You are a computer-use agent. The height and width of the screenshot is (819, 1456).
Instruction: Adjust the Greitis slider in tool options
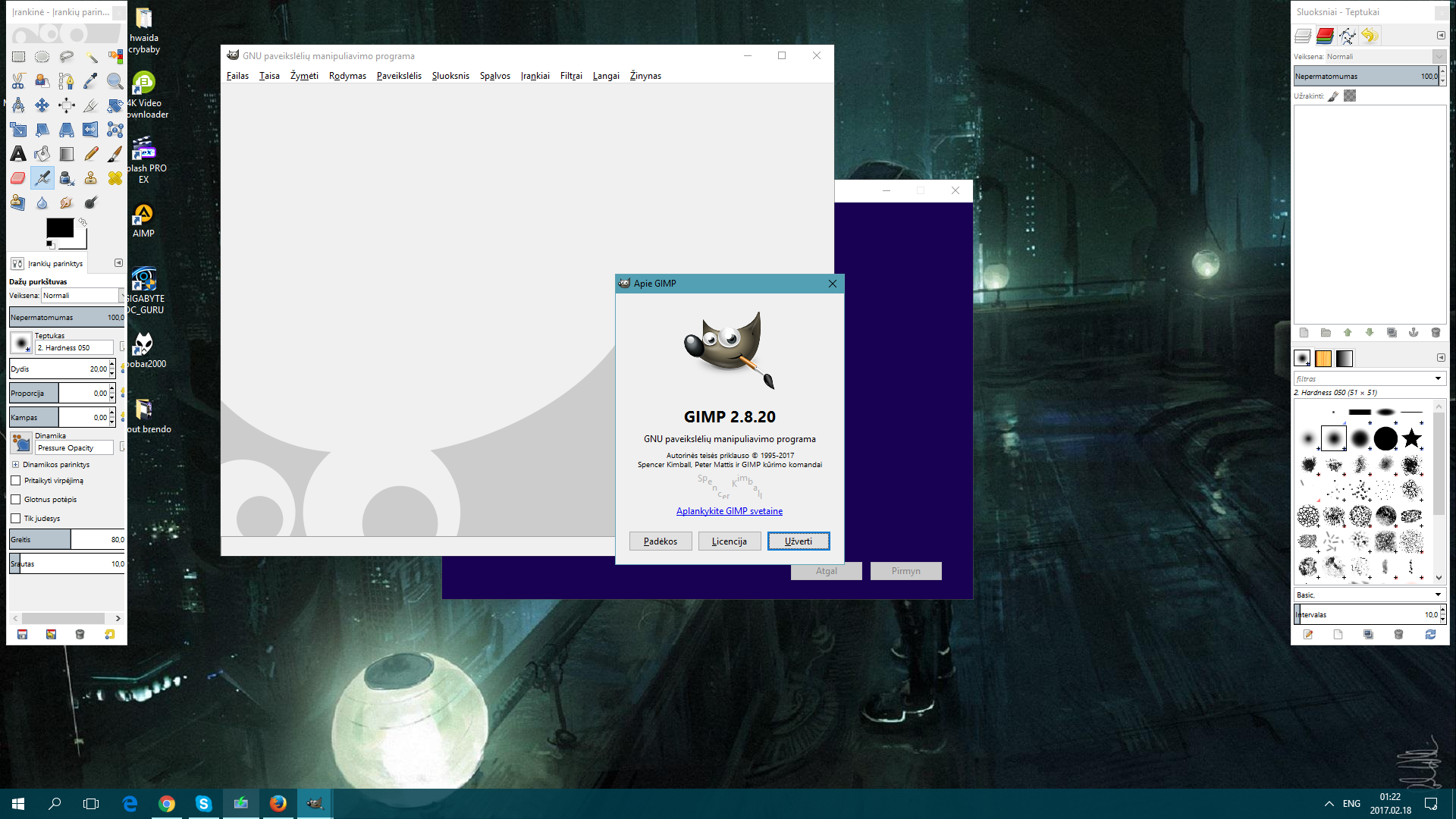pos(67,539)
